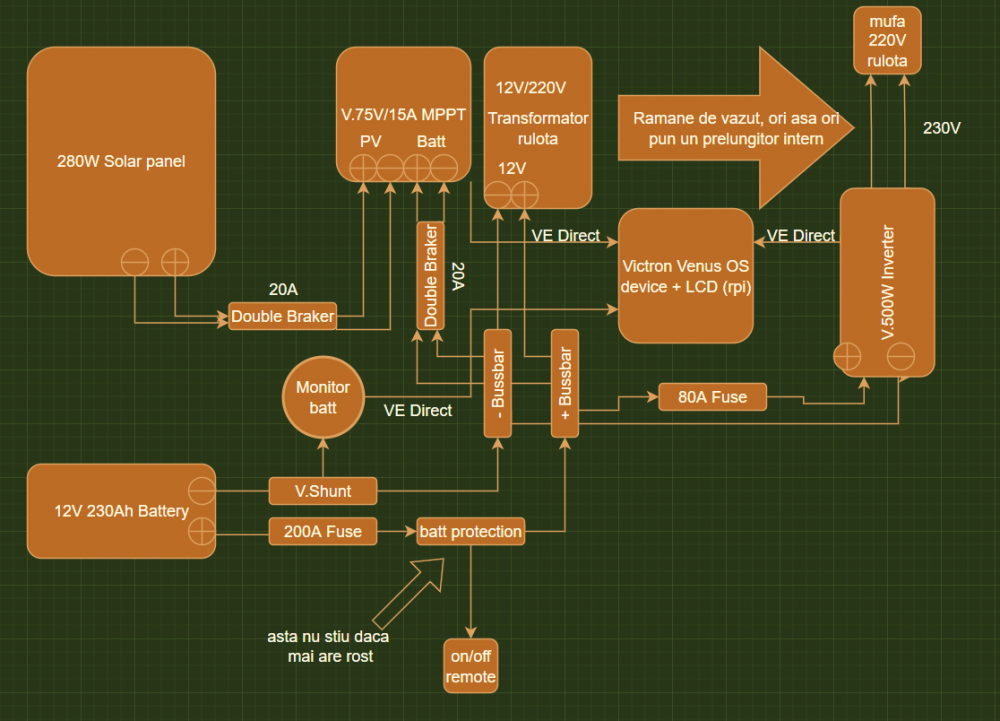The height and width of the screenshot is (721, 1000).
Task: Click the horizontal Double Braker box
Action: (282, 316)
